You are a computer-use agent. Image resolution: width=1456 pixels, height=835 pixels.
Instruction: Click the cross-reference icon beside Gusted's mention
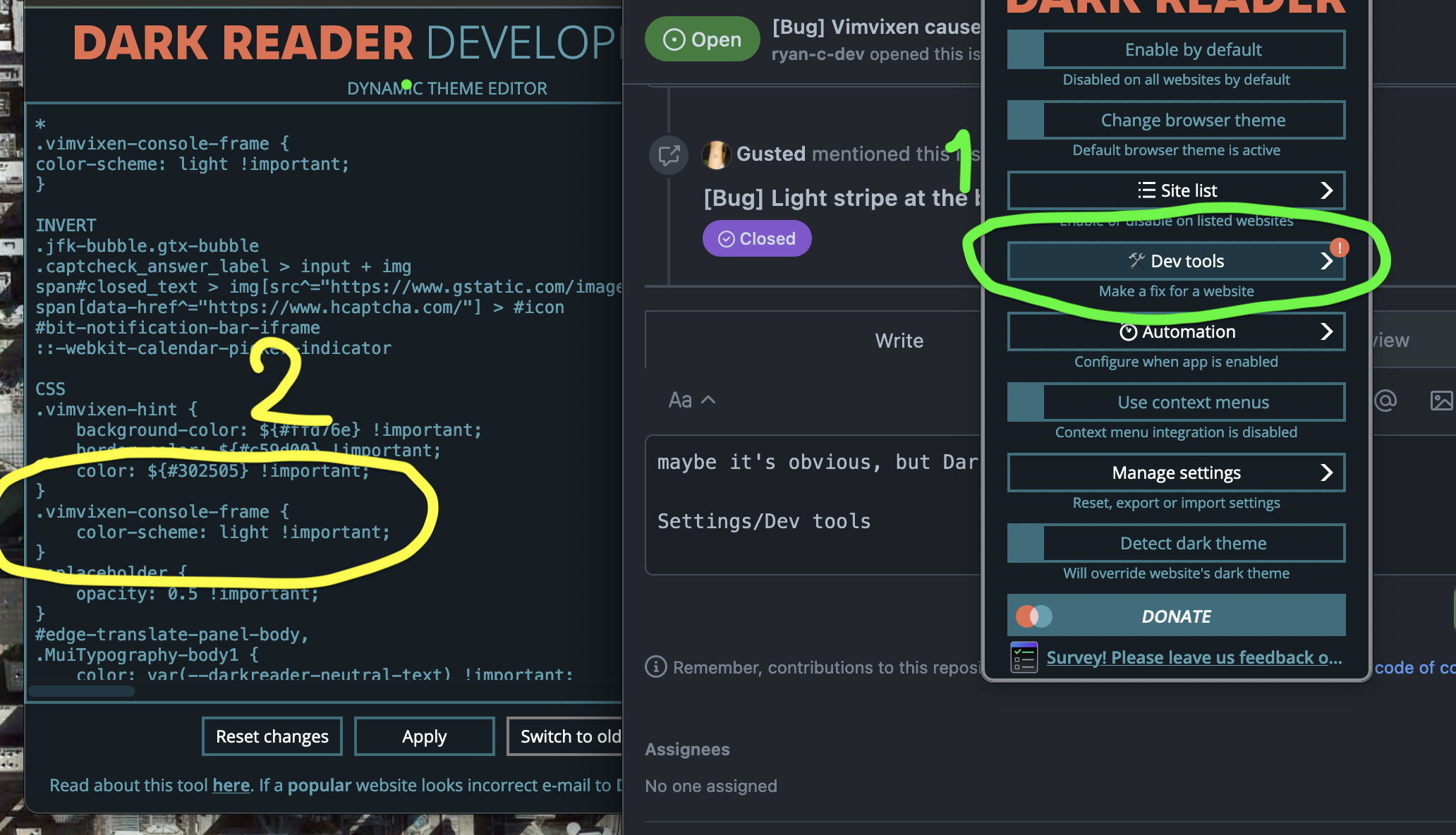pos(668,154)
